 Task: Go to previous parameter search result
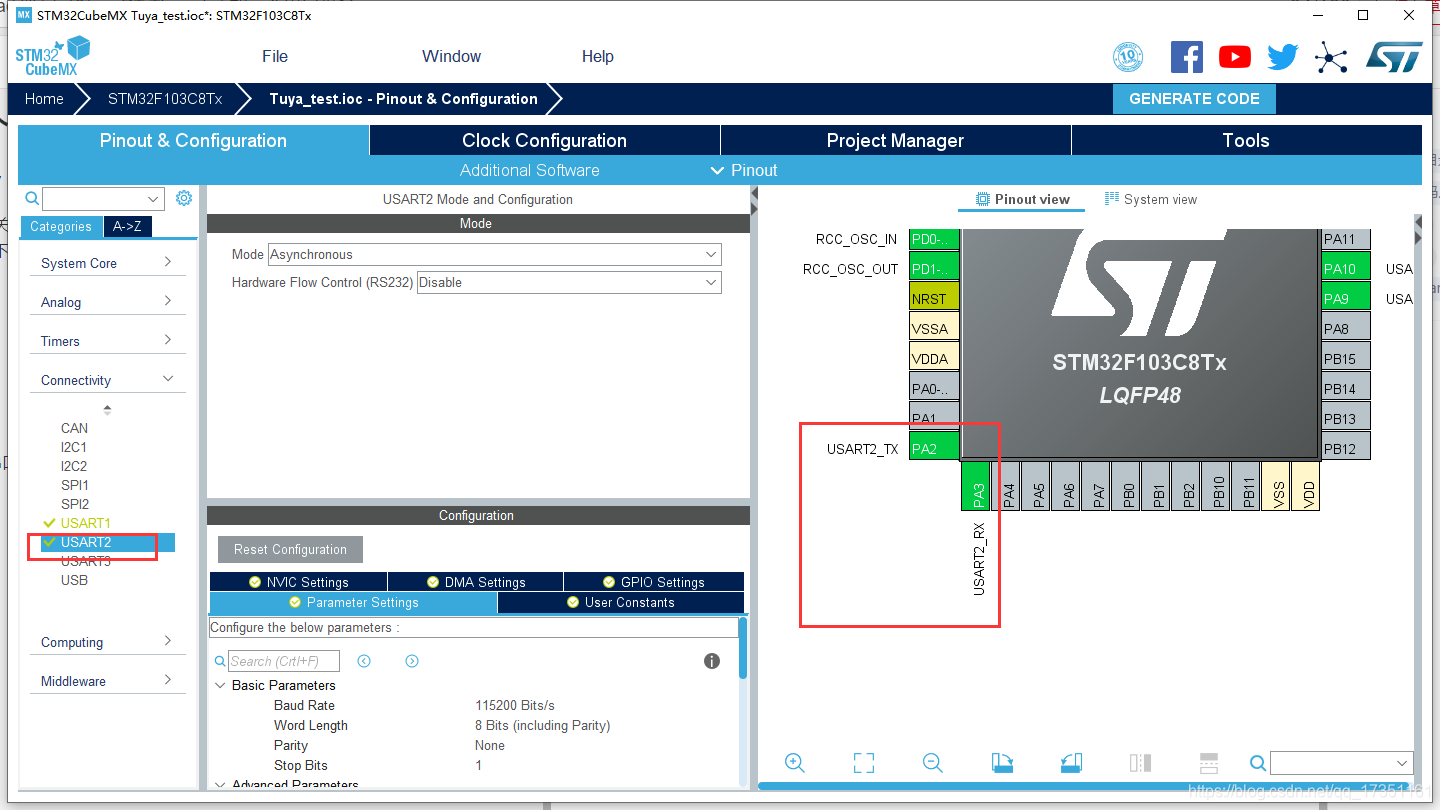[x=364, y=661]
